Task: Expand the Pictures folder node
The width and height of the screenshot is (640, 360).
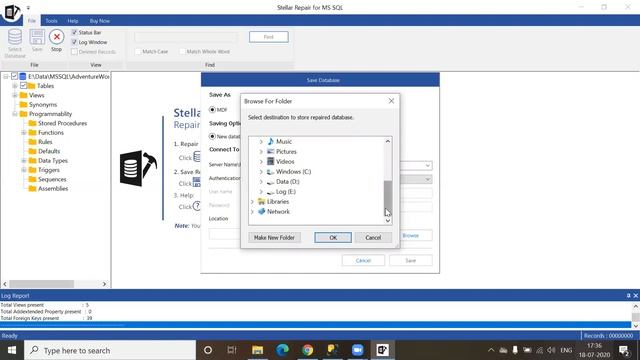Action: (261, 151)
